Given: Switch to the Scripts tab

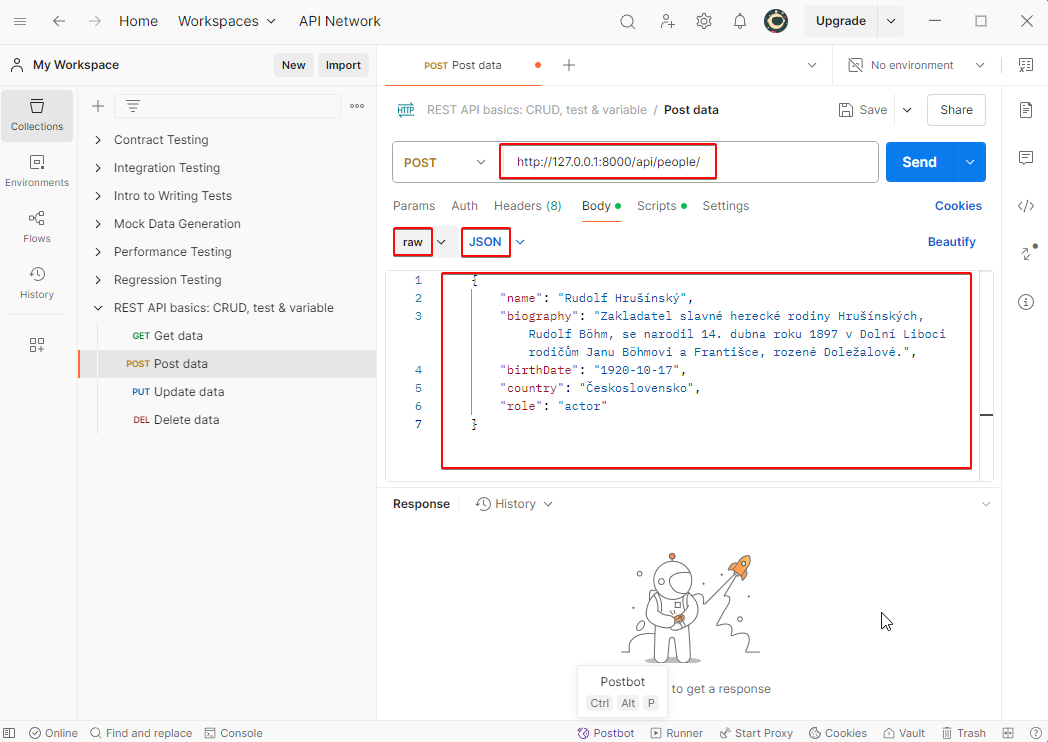Looking at the screenshot, I should 662,206.
